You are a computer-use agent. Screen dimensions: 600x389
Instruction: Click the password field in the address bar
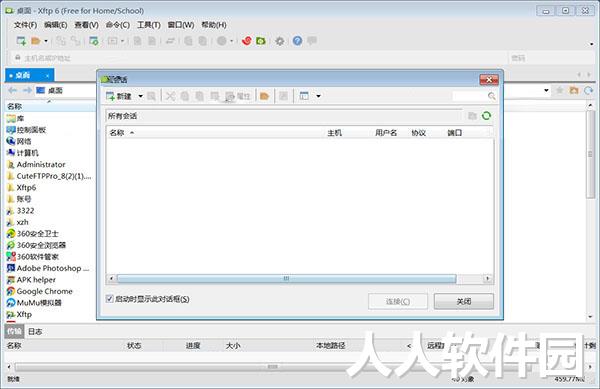(x=550, y=58)
